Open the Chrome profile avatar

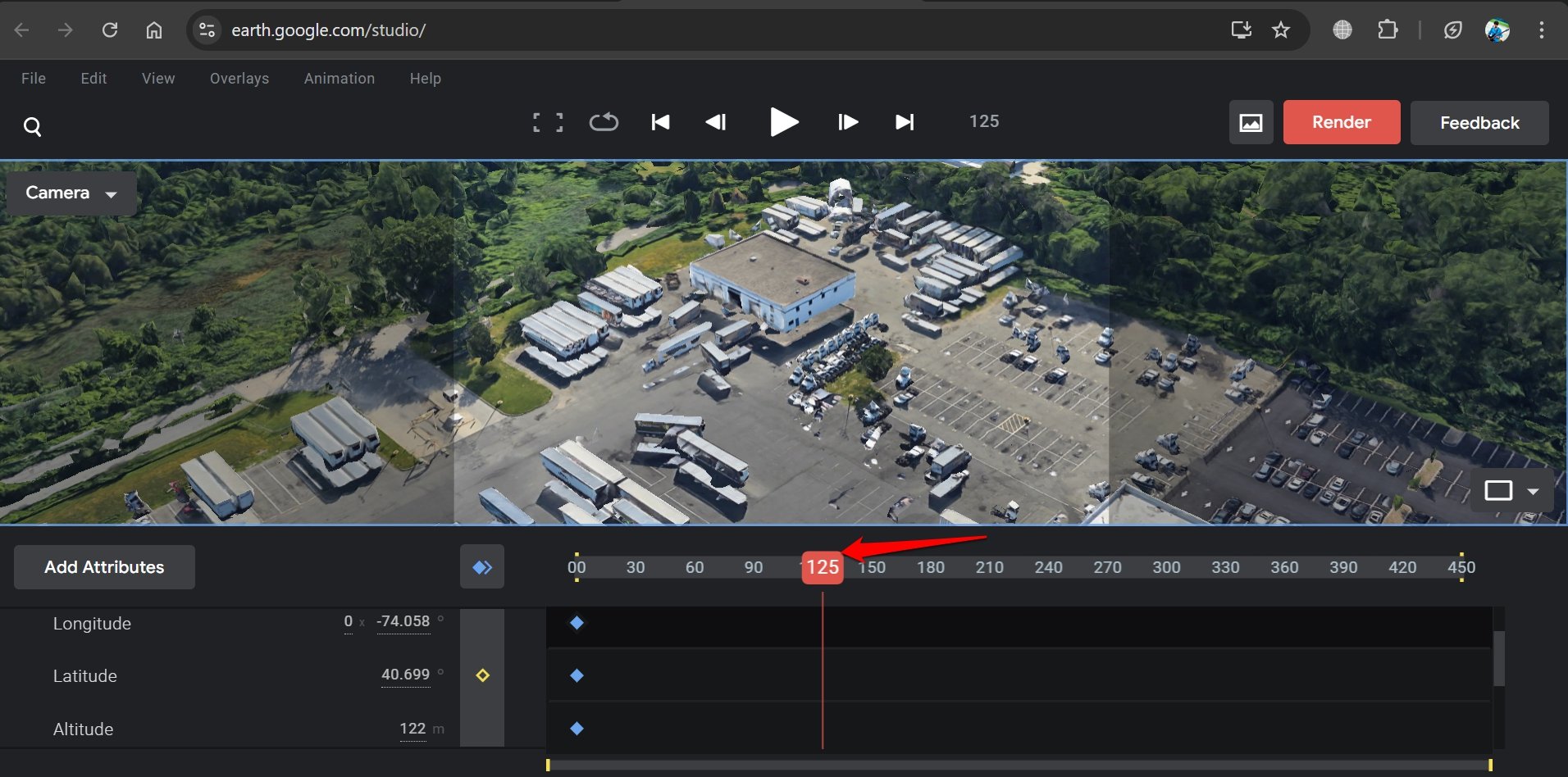(x=1497, y=30)
